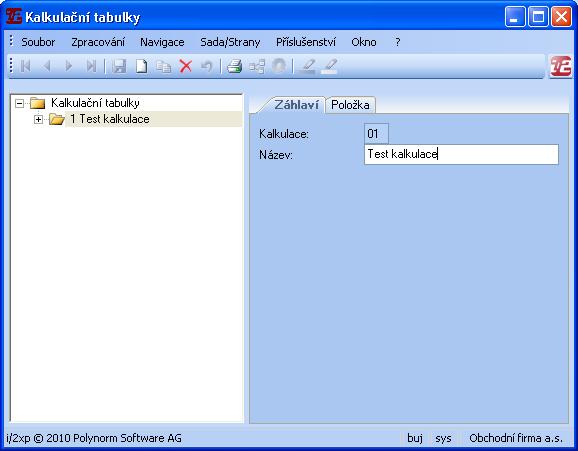Go to previous record arrow
The width and height of the screenshot is (578, 451).
[47, 66]
